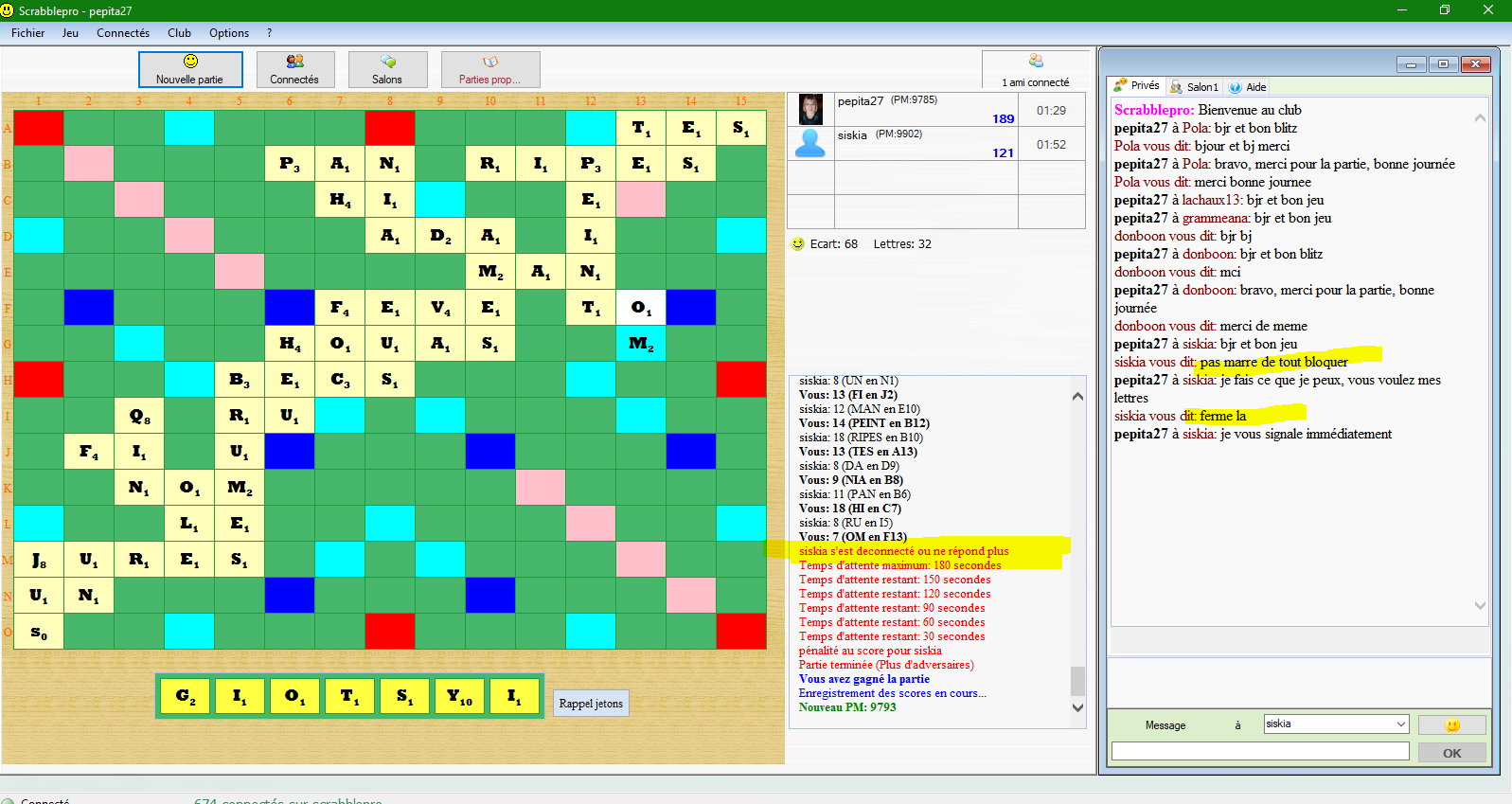Open the Club menu
This screenshot has height=804, width=1512.
(x=179, y=33)
